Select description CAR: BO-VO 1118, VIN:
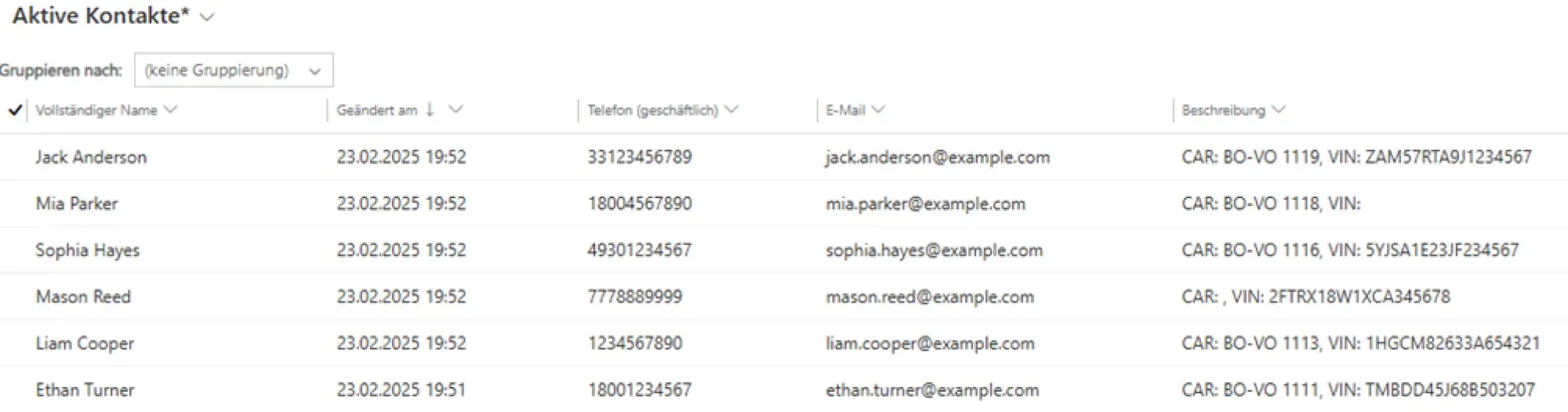 pyautogui.click(x=1271, y=204)
